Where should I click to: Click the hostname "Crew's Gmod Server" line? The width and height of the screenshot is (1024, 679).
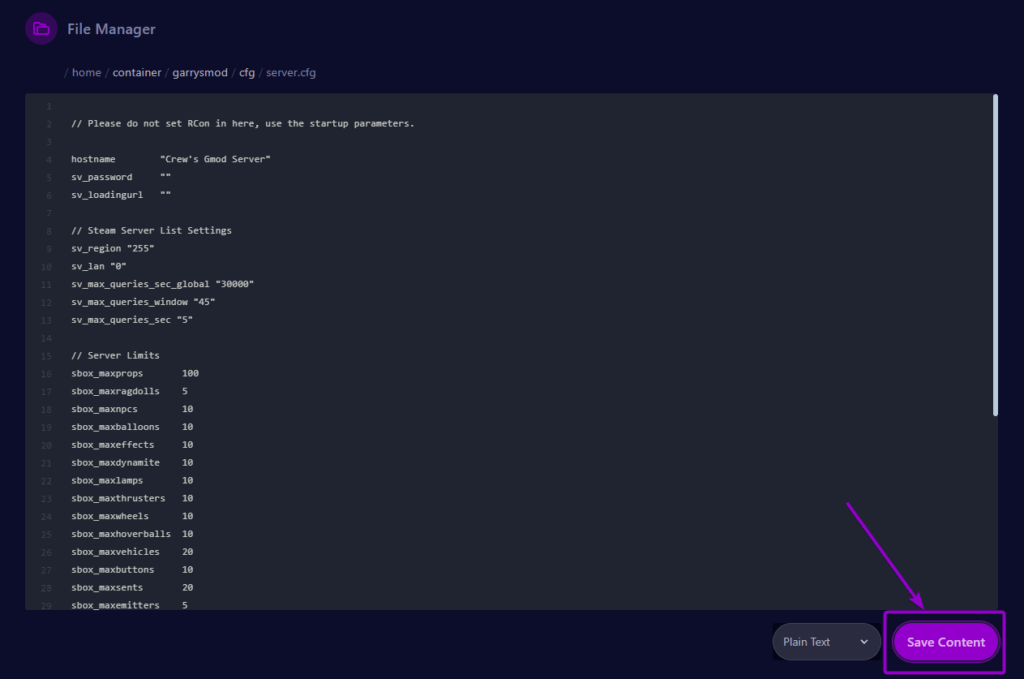(170, 159)
